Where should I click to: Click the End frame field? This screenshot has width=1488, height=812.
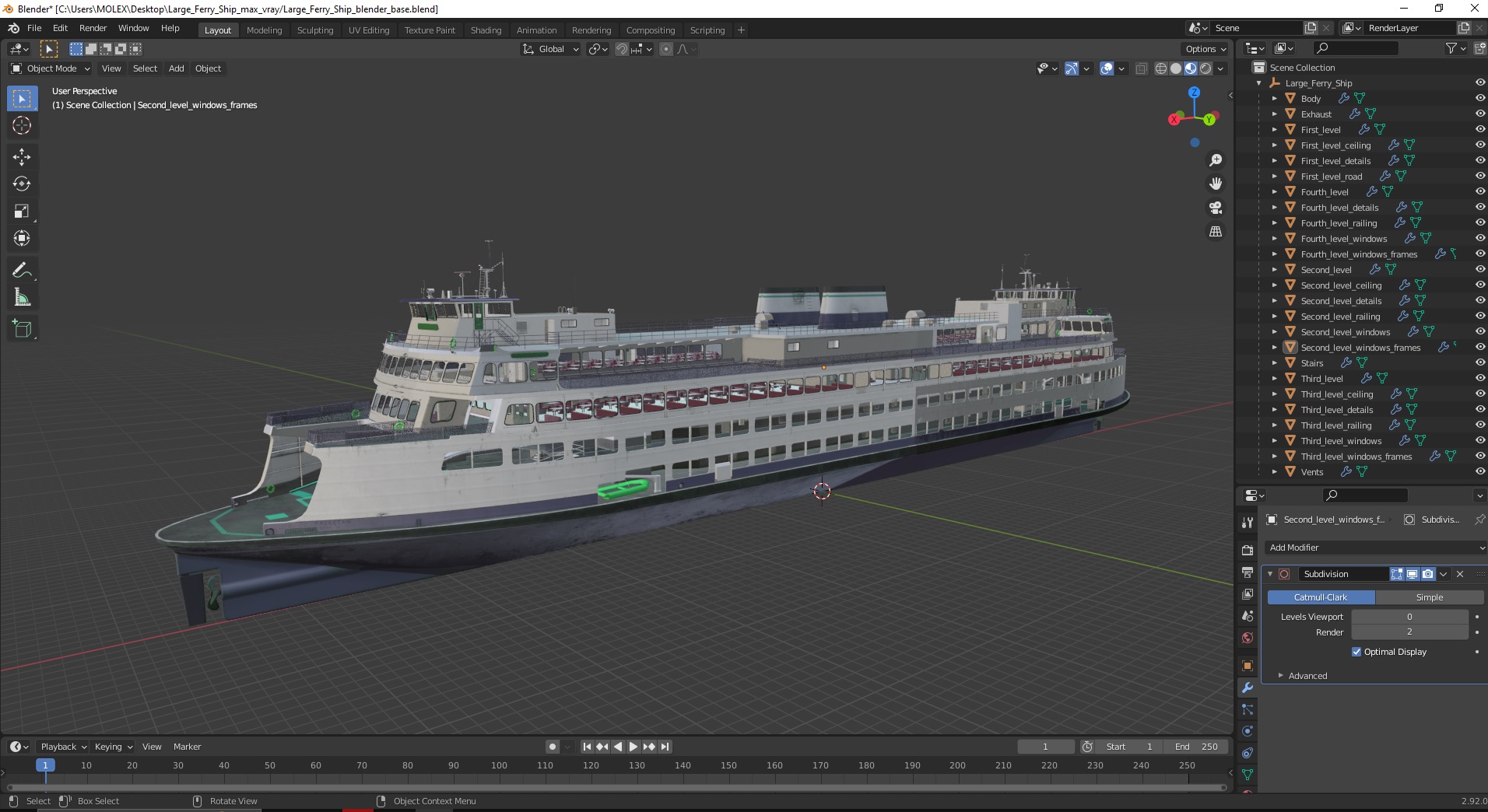[x=1195, y=747]
